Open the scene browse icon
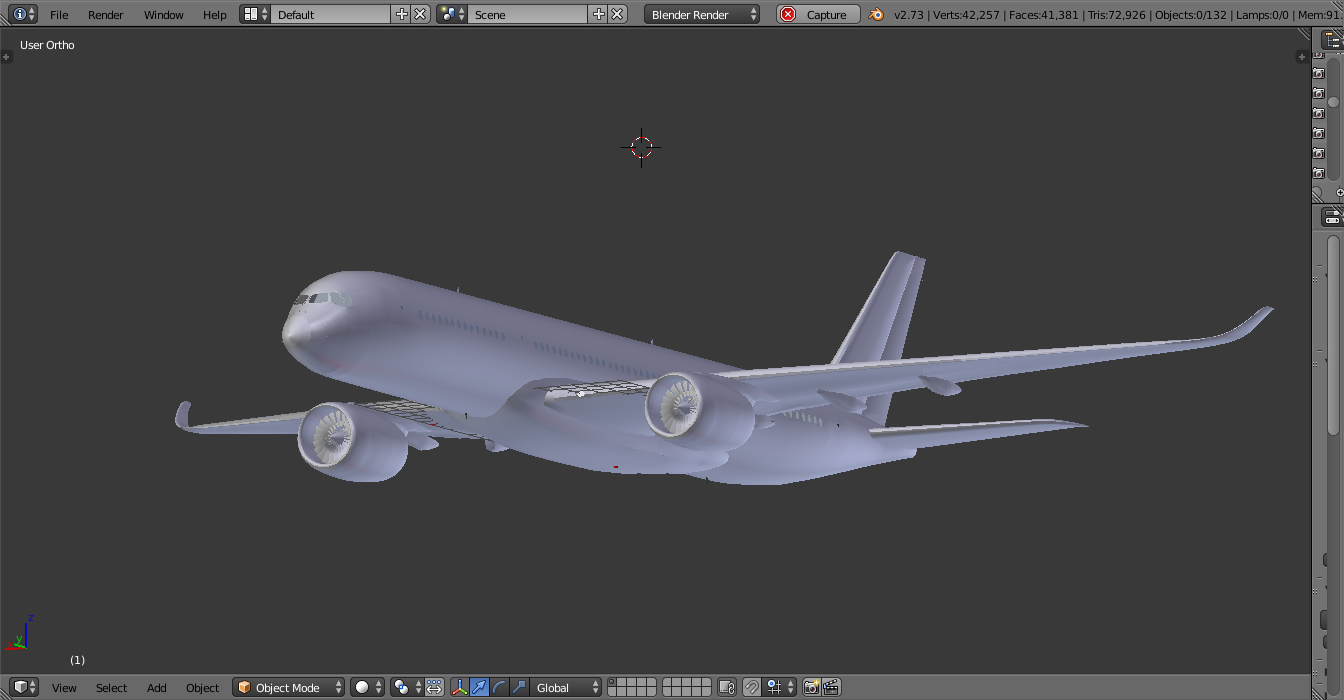Viewport: 1344px width, 700px height. click(452, 14)
